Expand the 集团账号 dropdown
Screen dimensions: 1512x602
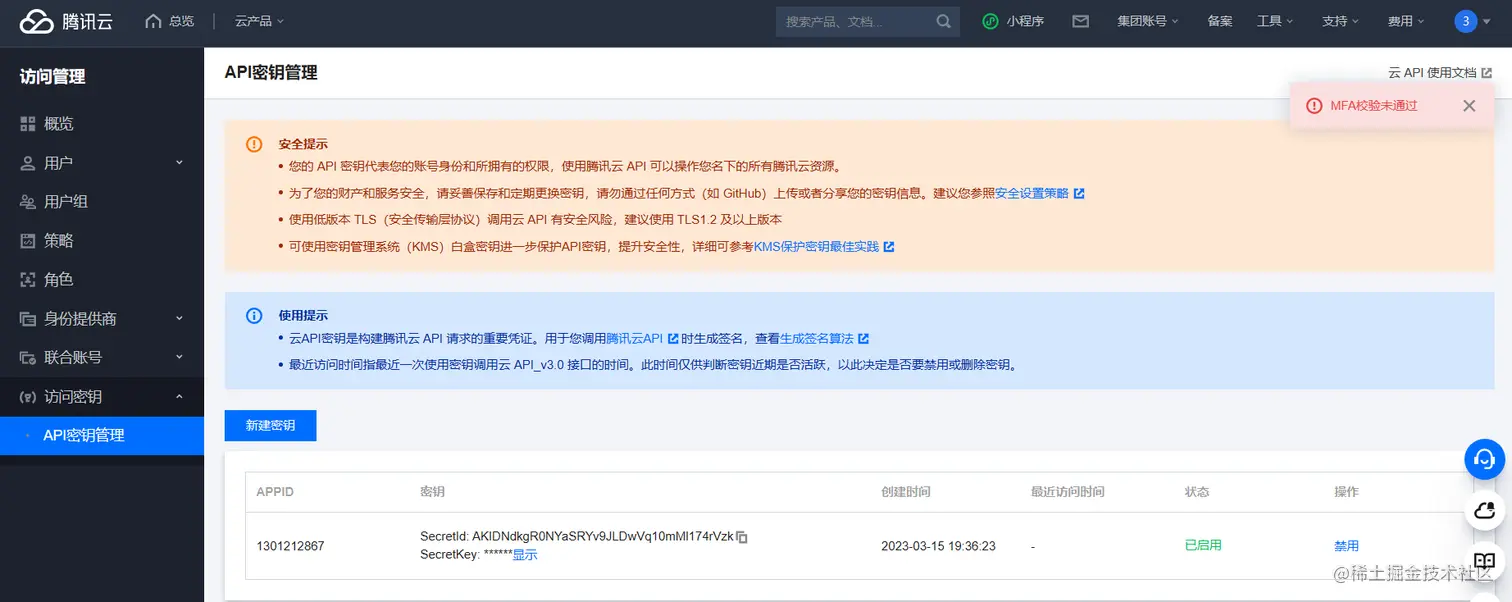[x=1147, y=21]
